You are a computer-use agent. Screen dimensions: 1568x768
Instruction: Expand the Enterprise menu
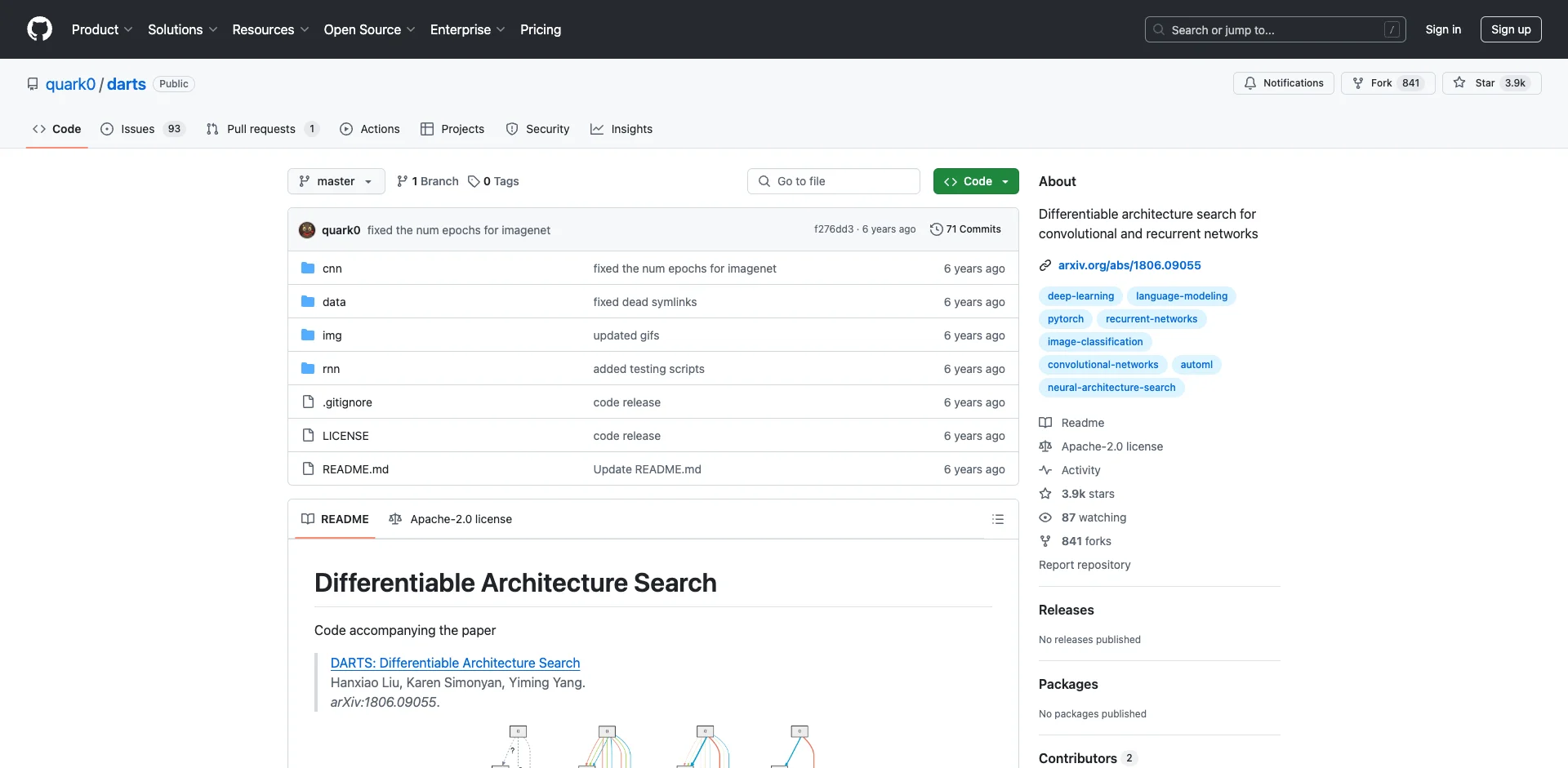pyautogui.click(x=467, y=29)
